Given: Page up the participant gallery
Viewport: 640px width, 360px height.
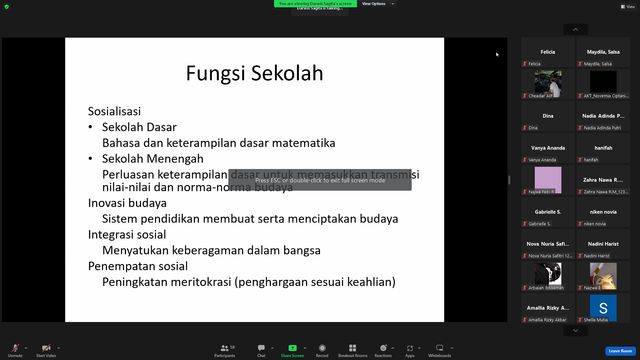Looking at the screenshot, I should point(576,29).
